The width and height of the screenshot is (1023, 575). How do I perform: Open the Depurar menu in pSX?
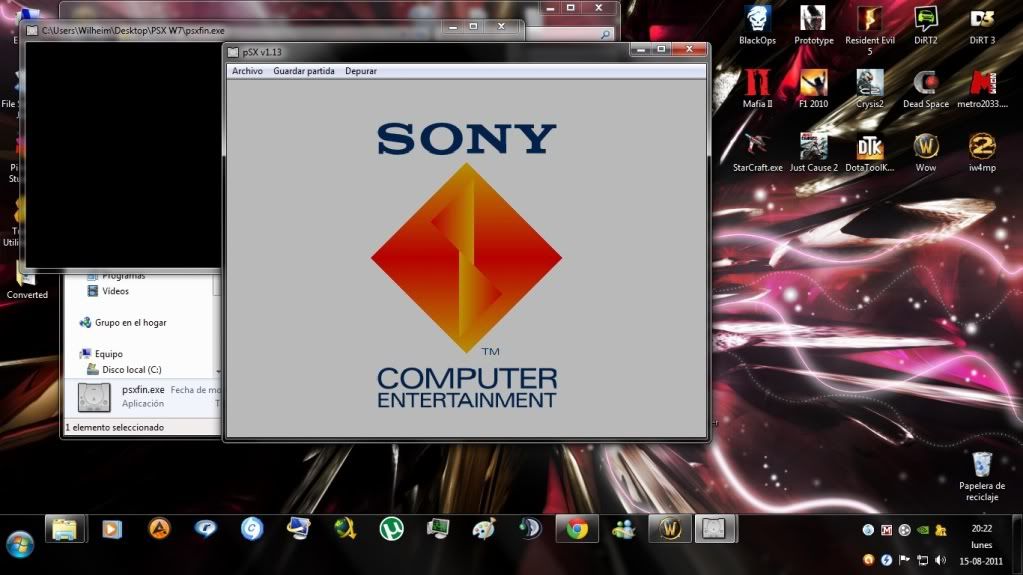click(x=361, y=71)
